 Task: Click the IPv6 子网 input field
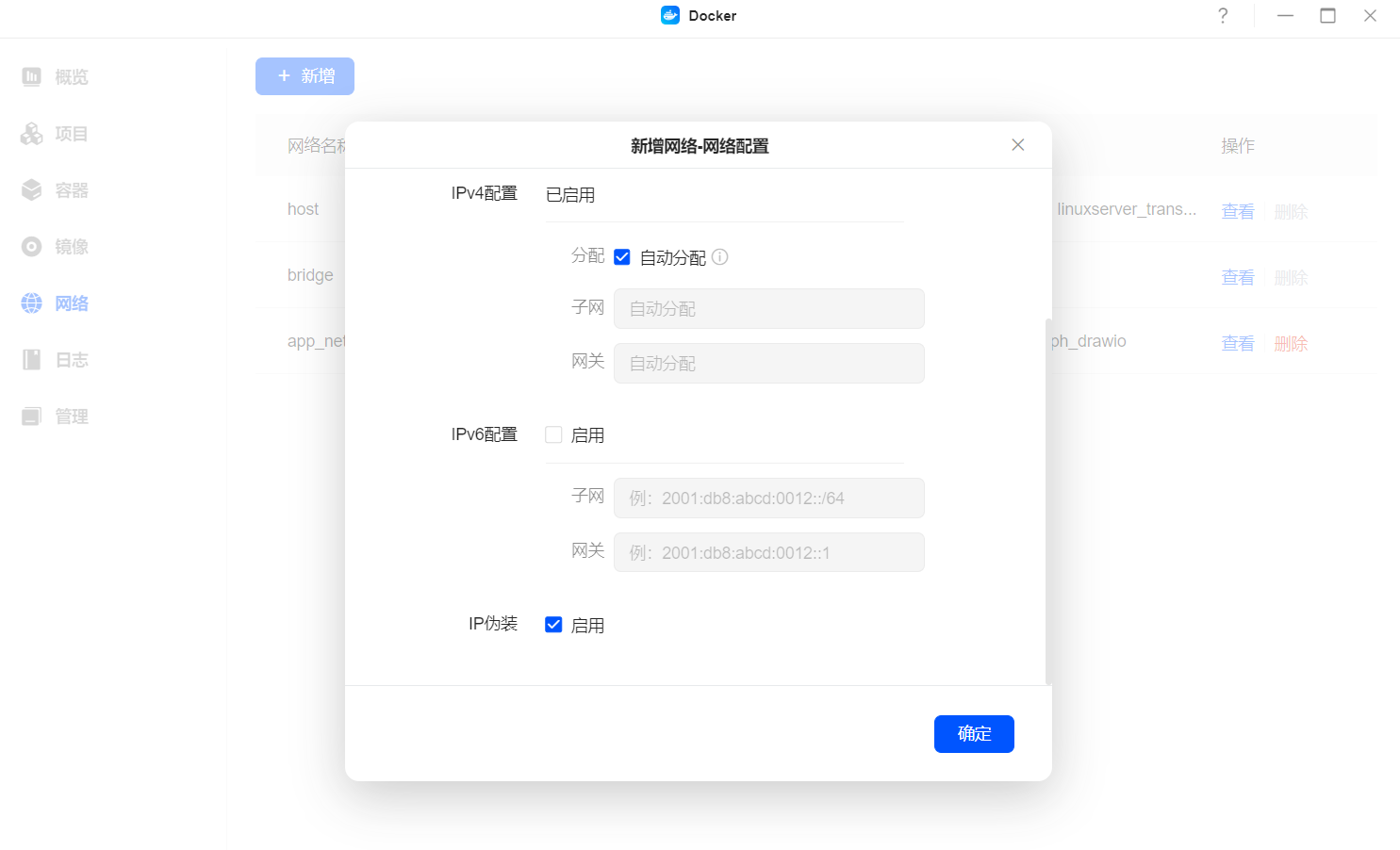coord(768,499)
